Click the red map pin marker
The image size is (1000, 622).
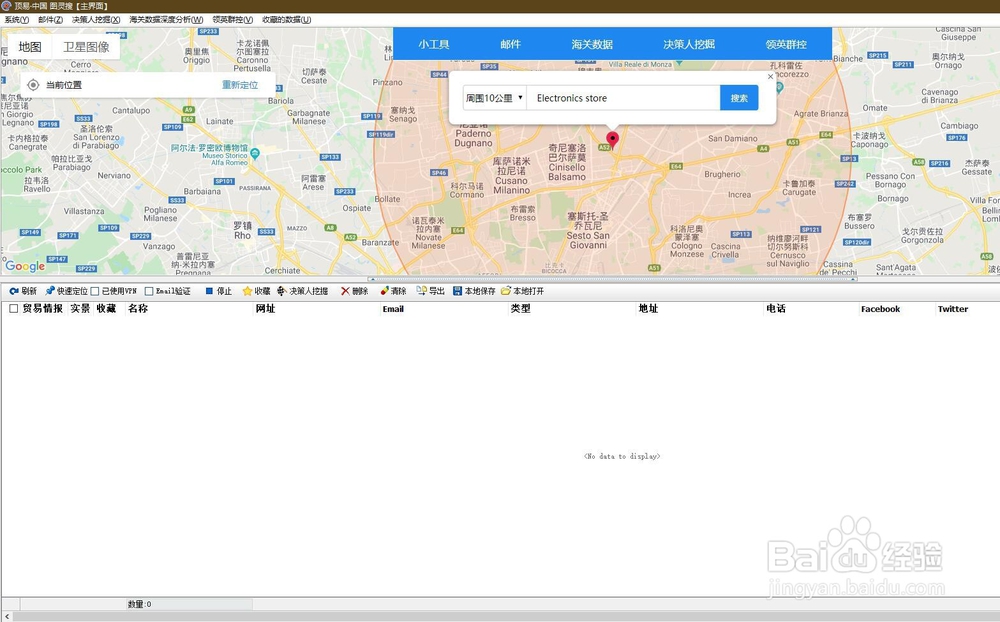(x=612, y=140)
